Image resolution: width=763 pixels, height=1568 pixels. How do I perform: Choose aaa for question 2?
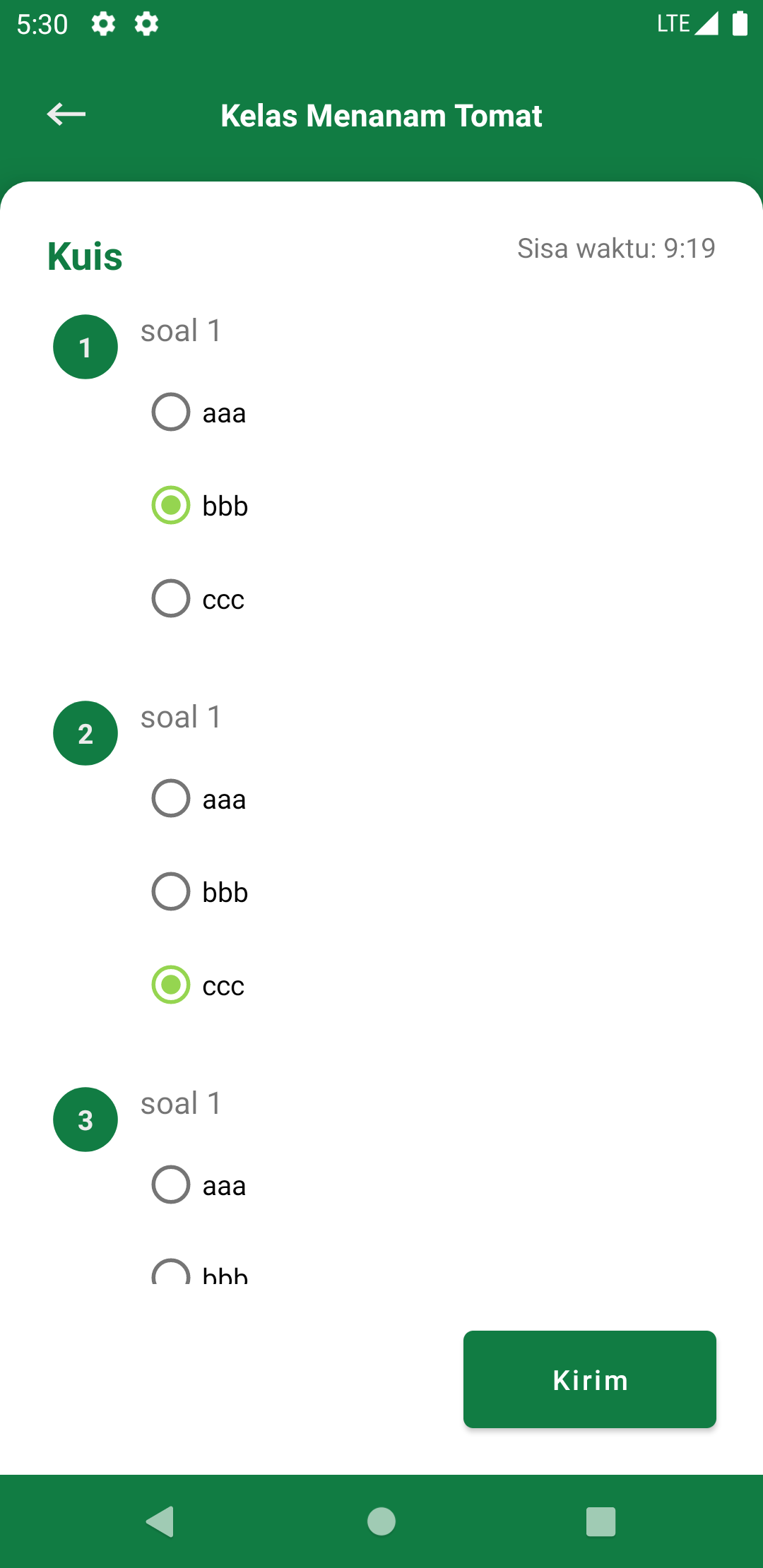pos(199,798)
